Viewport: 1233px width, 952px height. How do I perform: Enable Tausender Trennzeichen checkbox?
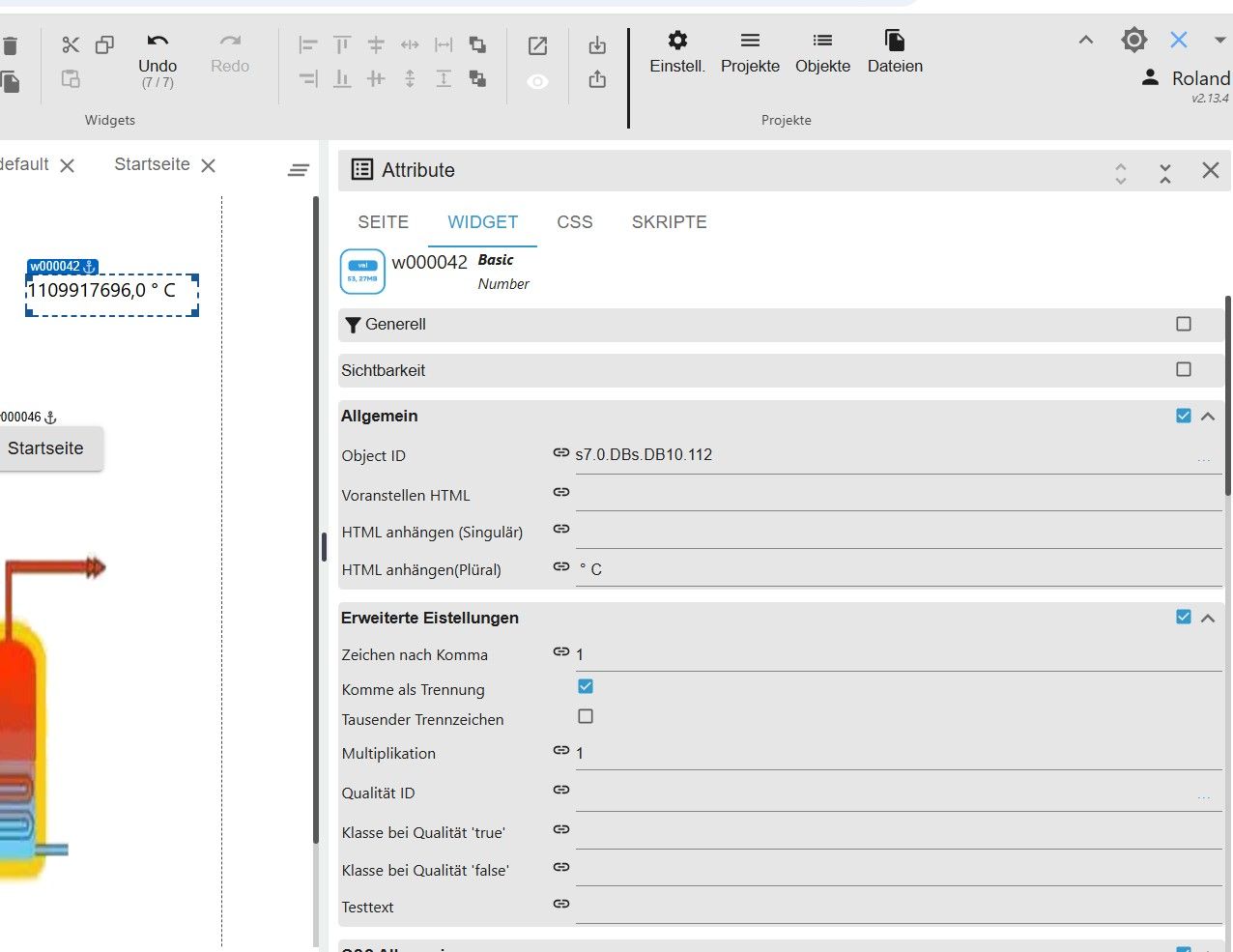point(586,717)
